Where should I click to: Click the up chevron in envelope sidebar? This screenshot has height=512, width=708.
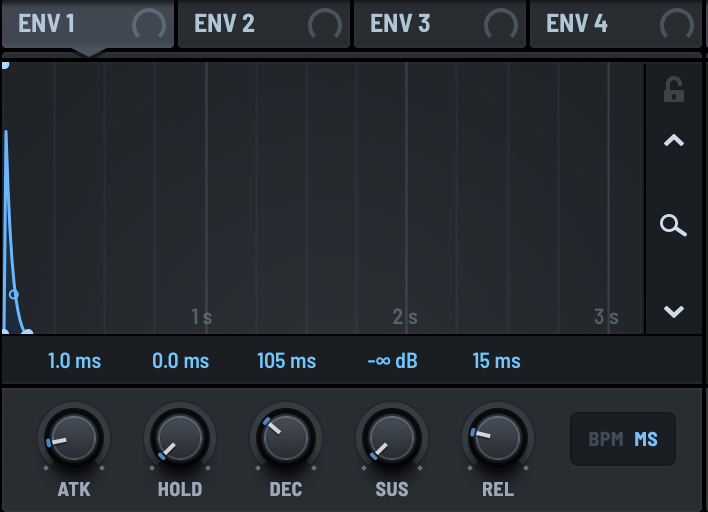coord(674,141)
